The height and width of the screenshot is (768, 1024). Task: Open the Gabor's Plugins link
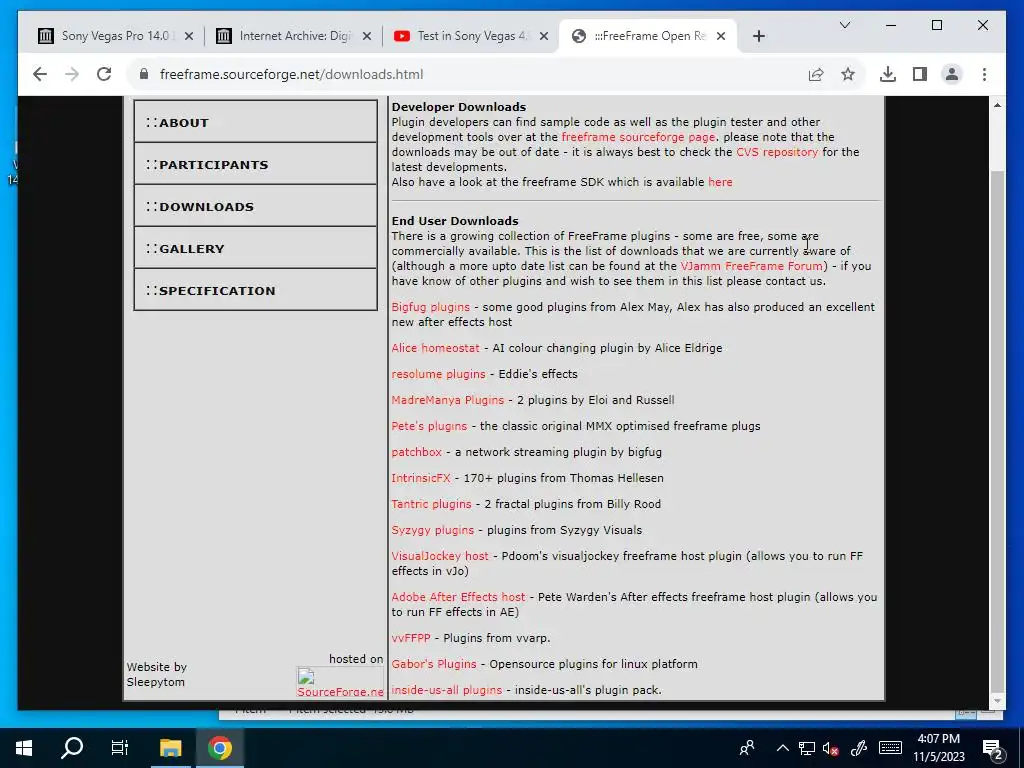point(434,664)
